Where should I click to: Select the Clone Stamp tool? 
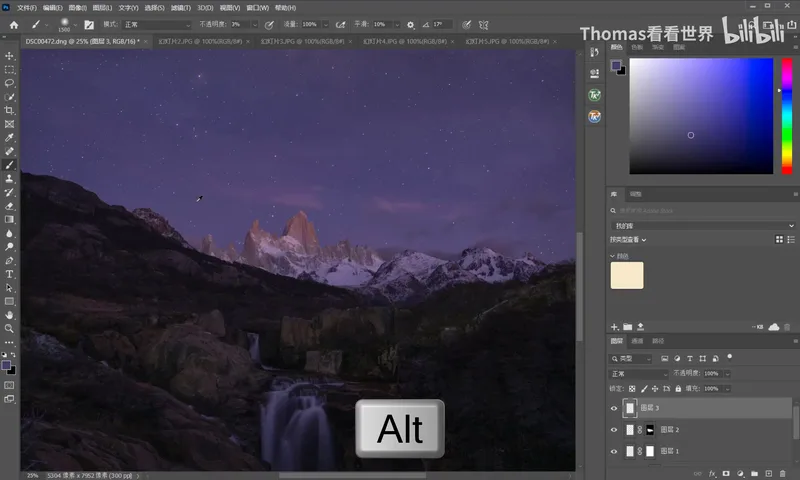click(x=9, y=179)
